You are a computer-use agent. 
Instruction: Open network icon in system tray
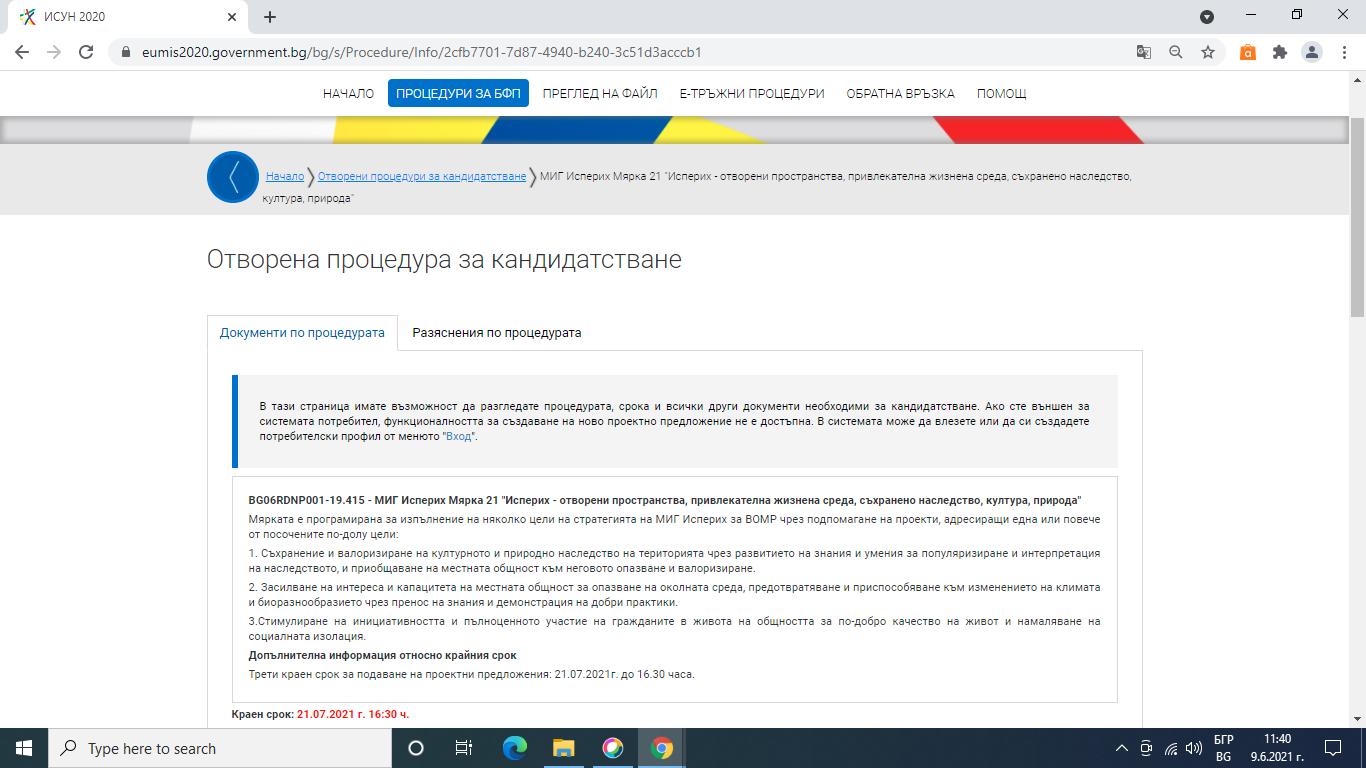1170,748
